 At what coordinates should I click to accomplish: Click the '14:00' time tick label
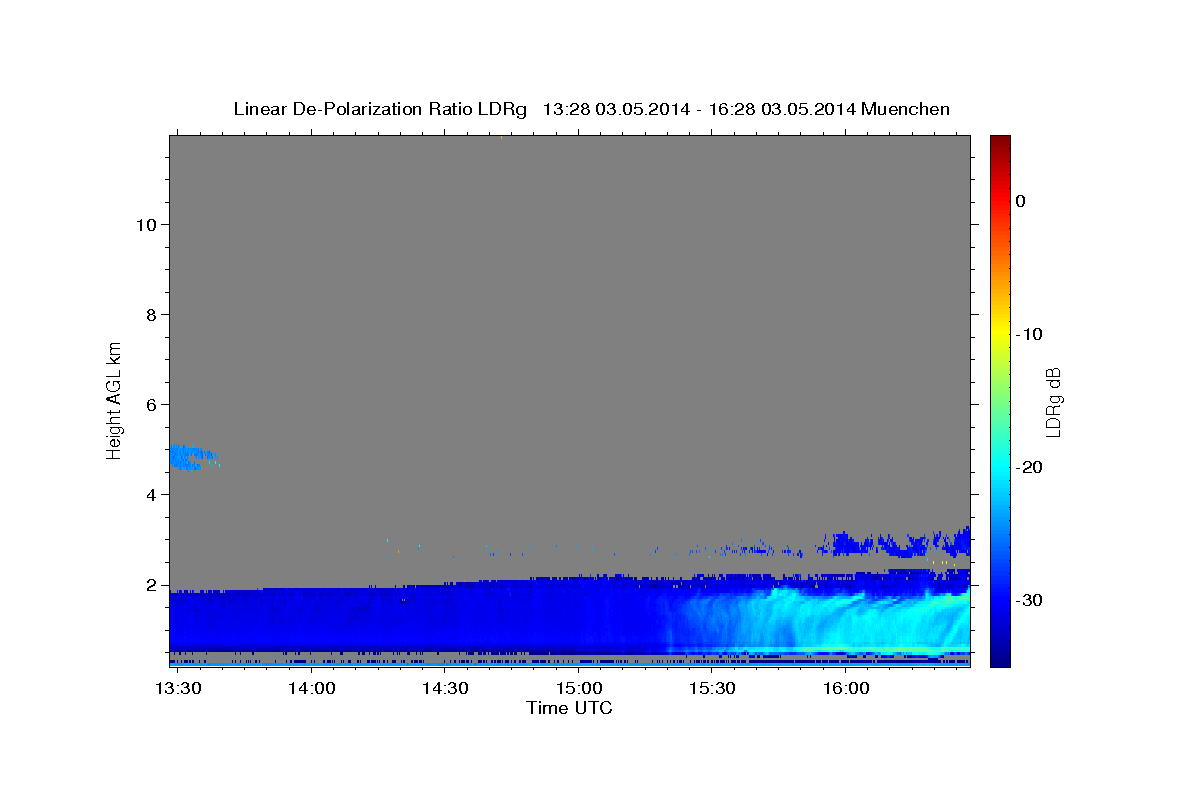311,689
